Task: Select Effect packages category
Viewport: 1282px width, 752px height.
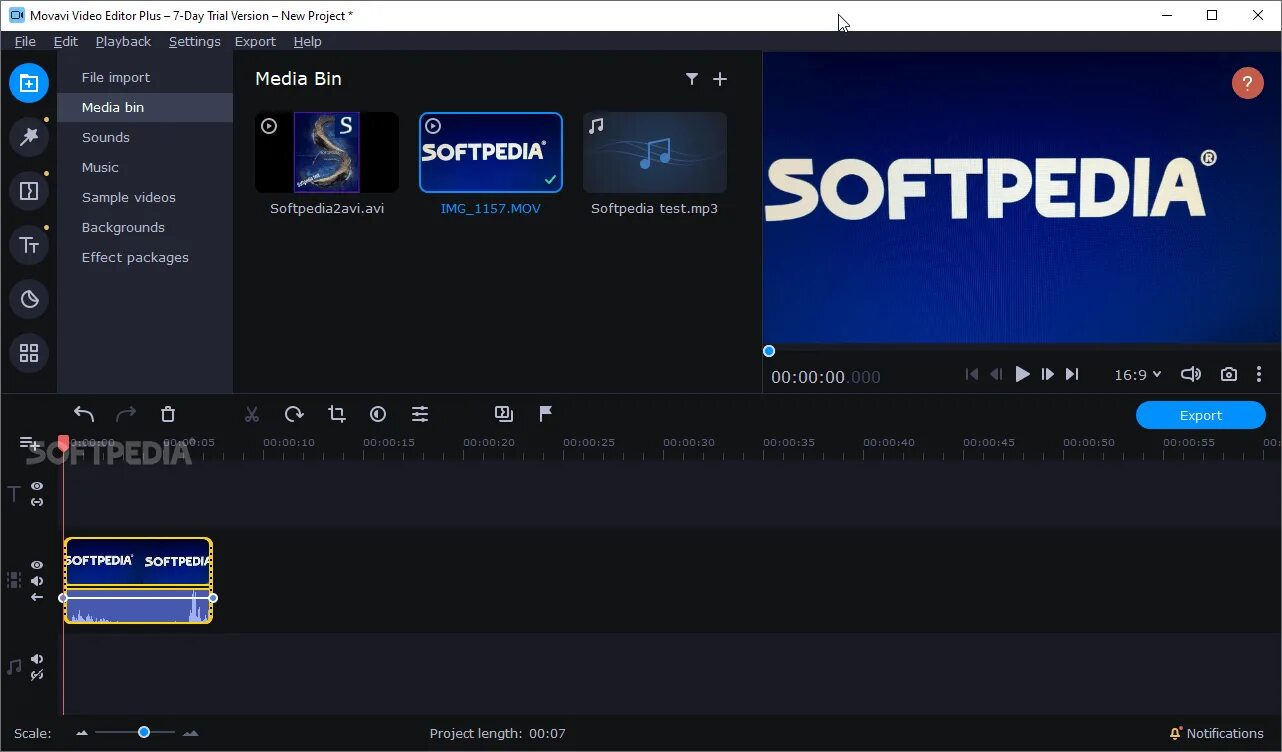Action: (x=145, y=257)
